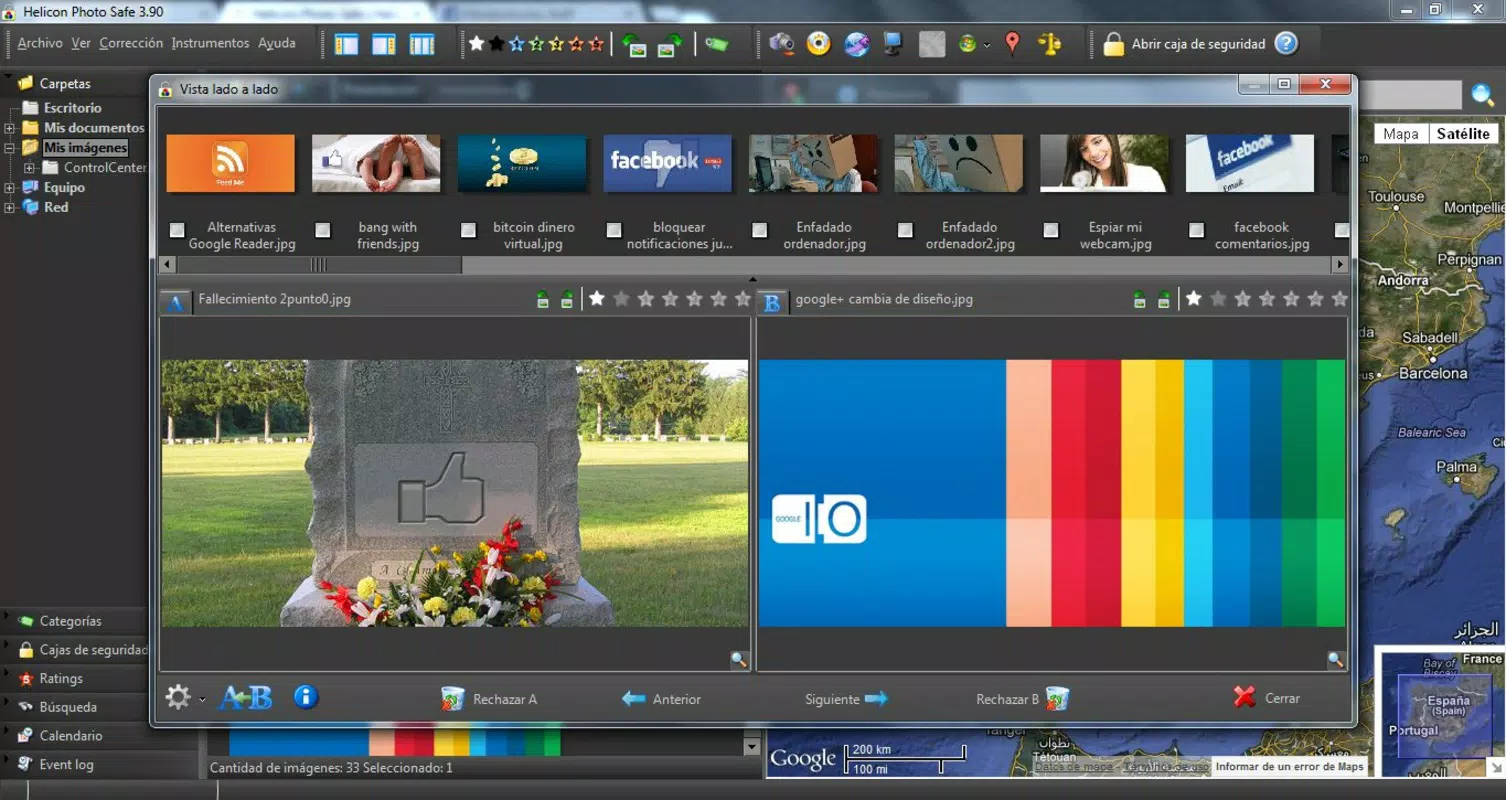This screenshot has height=800, width=1506.
Task: Collapse the Mis imágenes folder node
Action: point(9,148)
